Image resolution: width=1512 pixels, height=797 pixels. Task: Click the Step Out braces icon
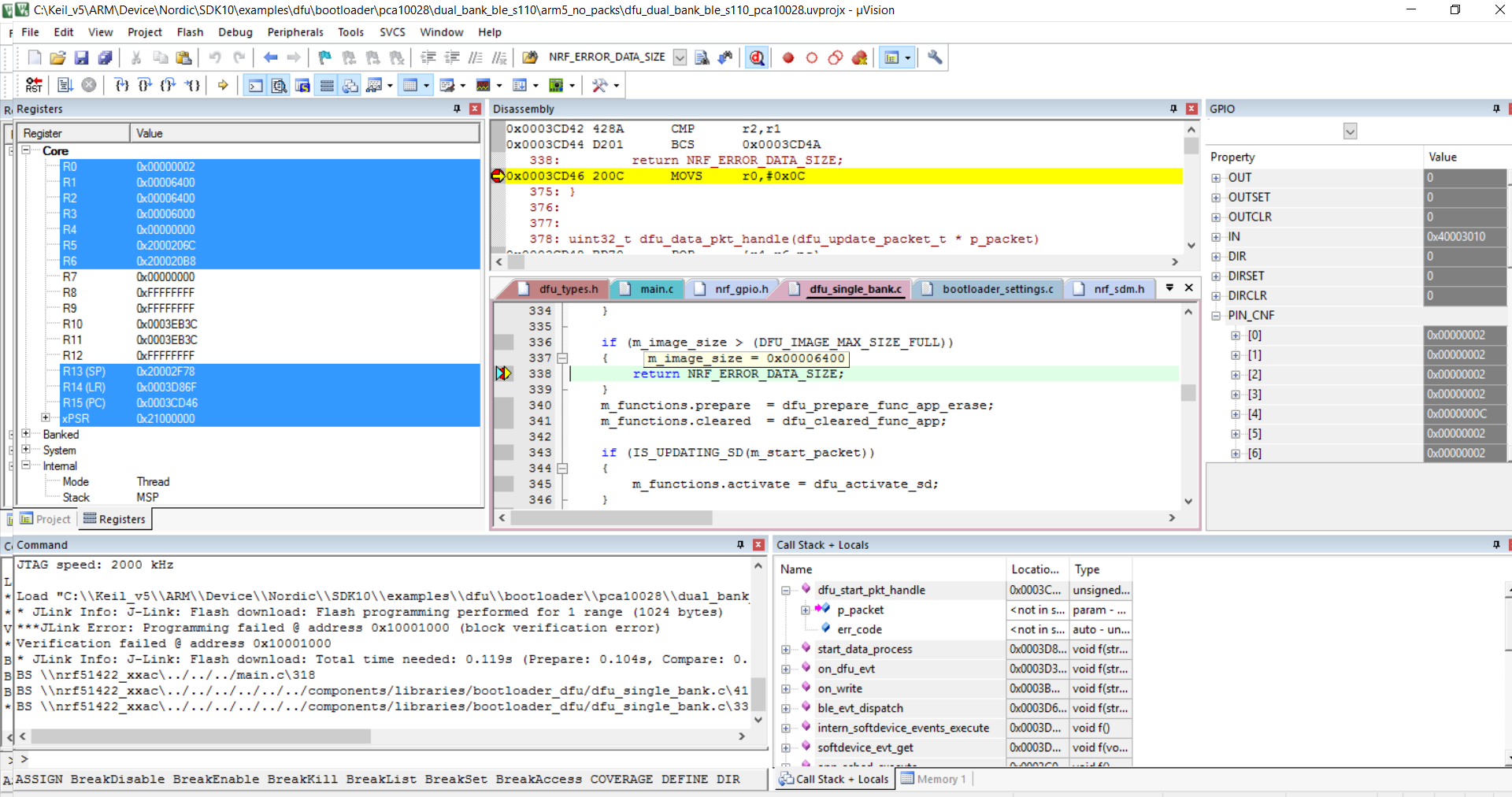pyautogui.click(x=169, y=85)
